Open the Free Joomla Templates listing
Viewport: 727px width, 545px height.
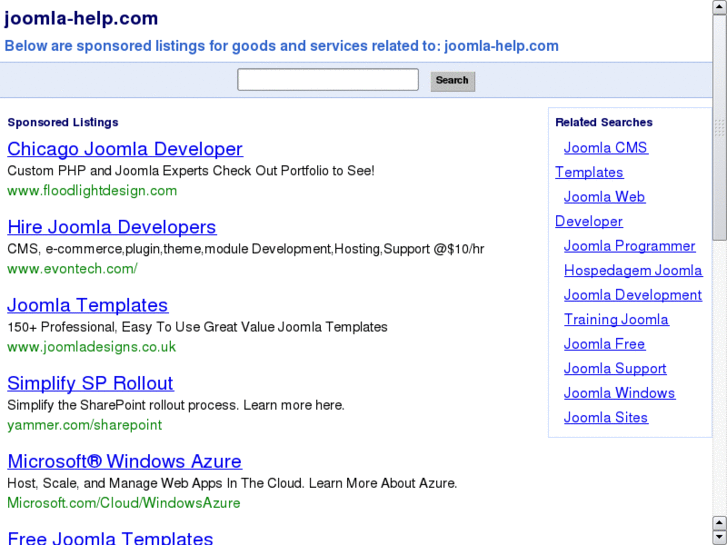110,538
